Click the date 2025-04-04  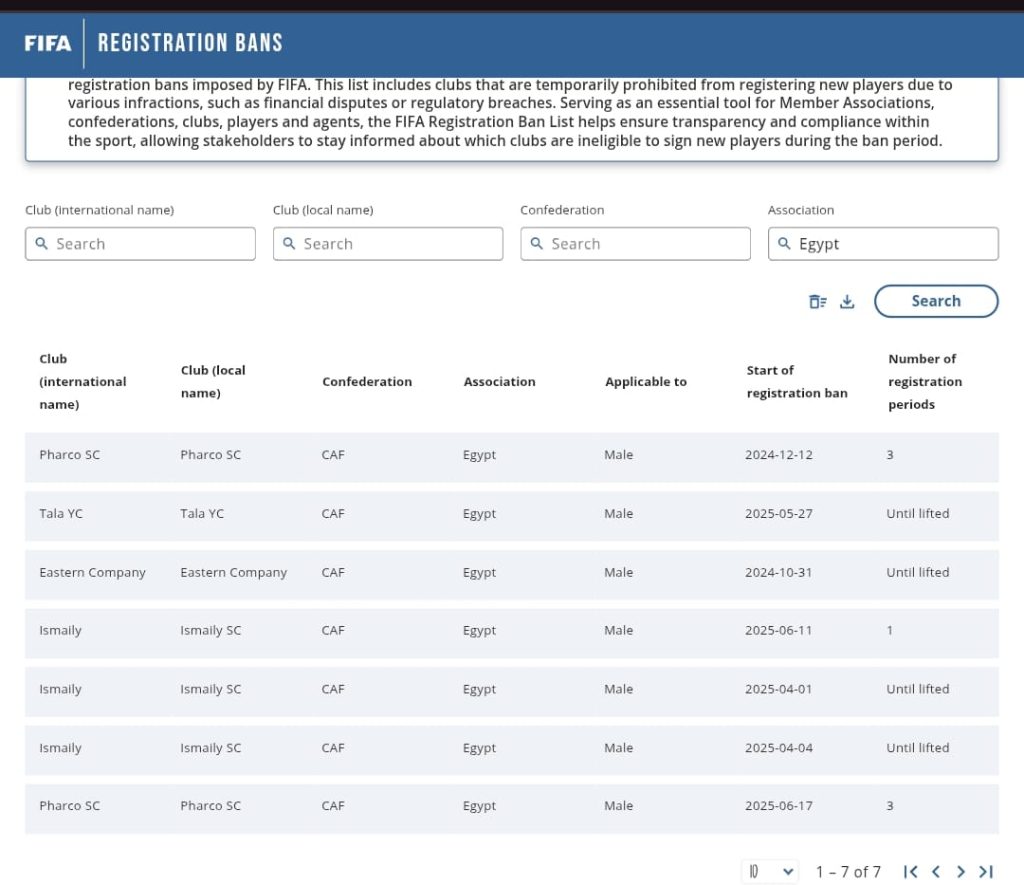[x=778, y=748]
